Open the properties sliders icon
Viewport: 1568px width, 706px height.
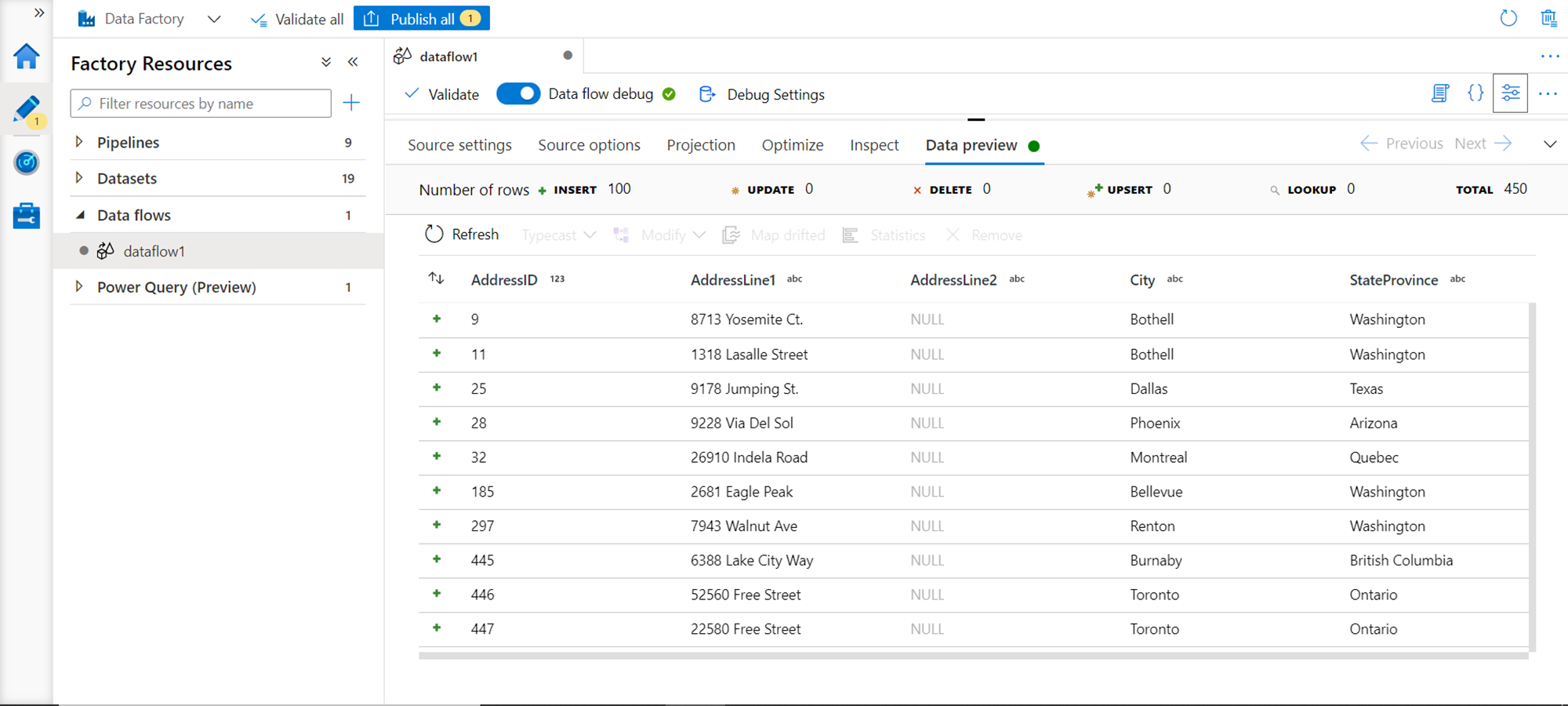coord(1511,93)
